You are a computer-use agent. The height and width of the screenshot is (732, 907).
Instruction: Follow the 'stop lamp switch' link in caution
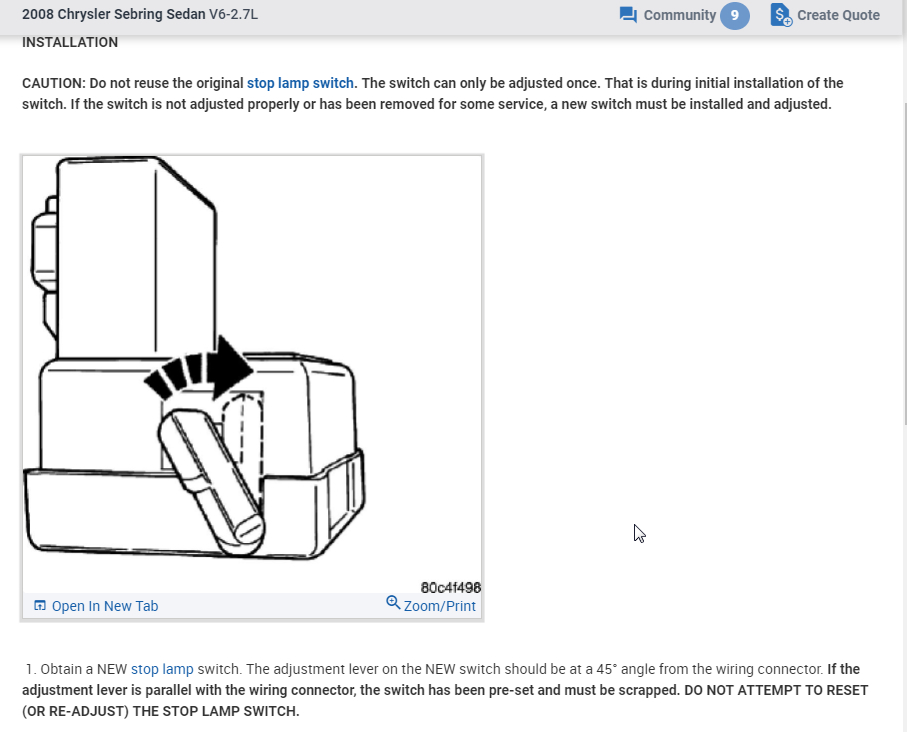[x=300, y=83]
